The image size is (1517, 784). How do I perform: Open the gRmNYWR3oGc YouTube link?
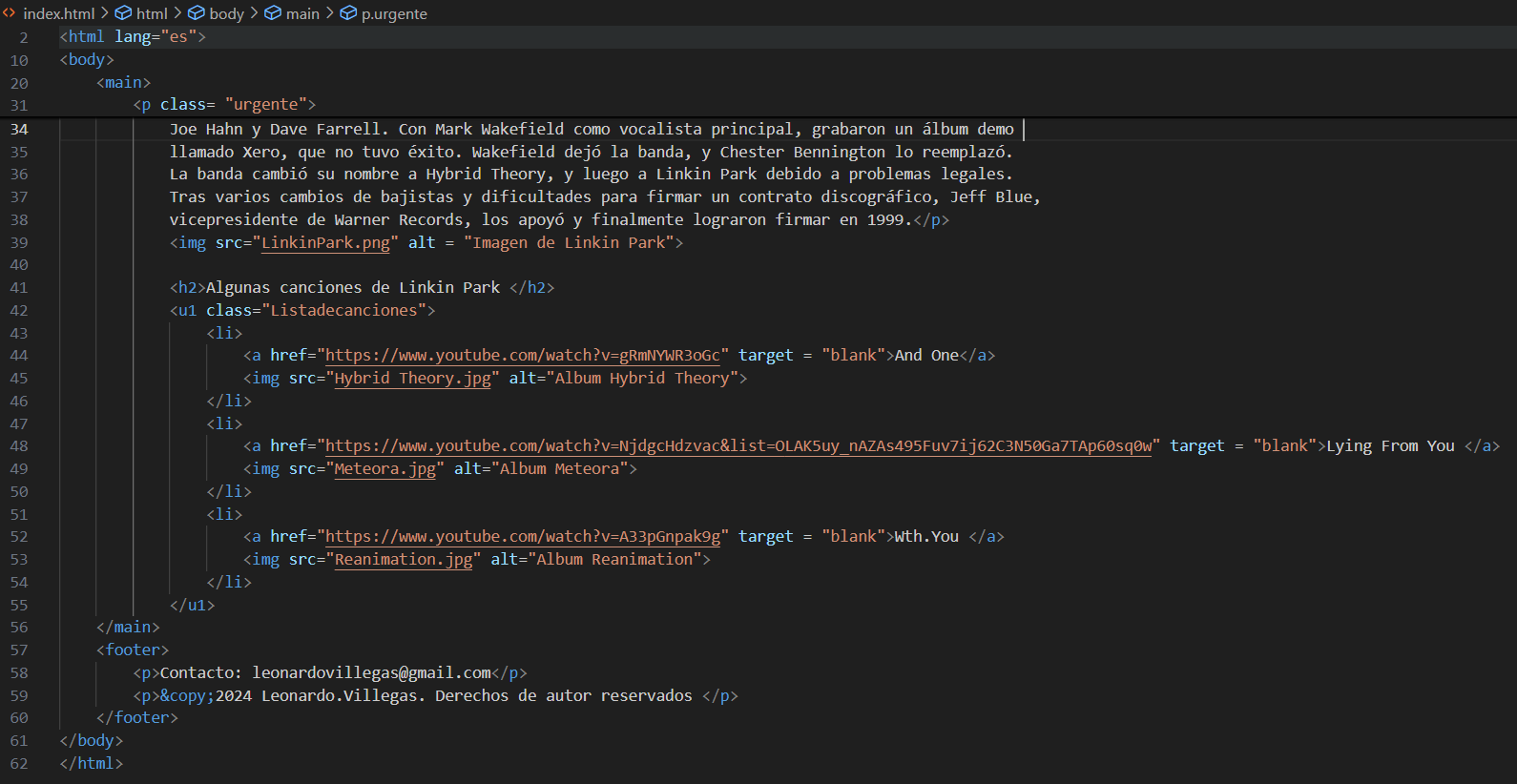pyautogui.click(x=523, y=356)
